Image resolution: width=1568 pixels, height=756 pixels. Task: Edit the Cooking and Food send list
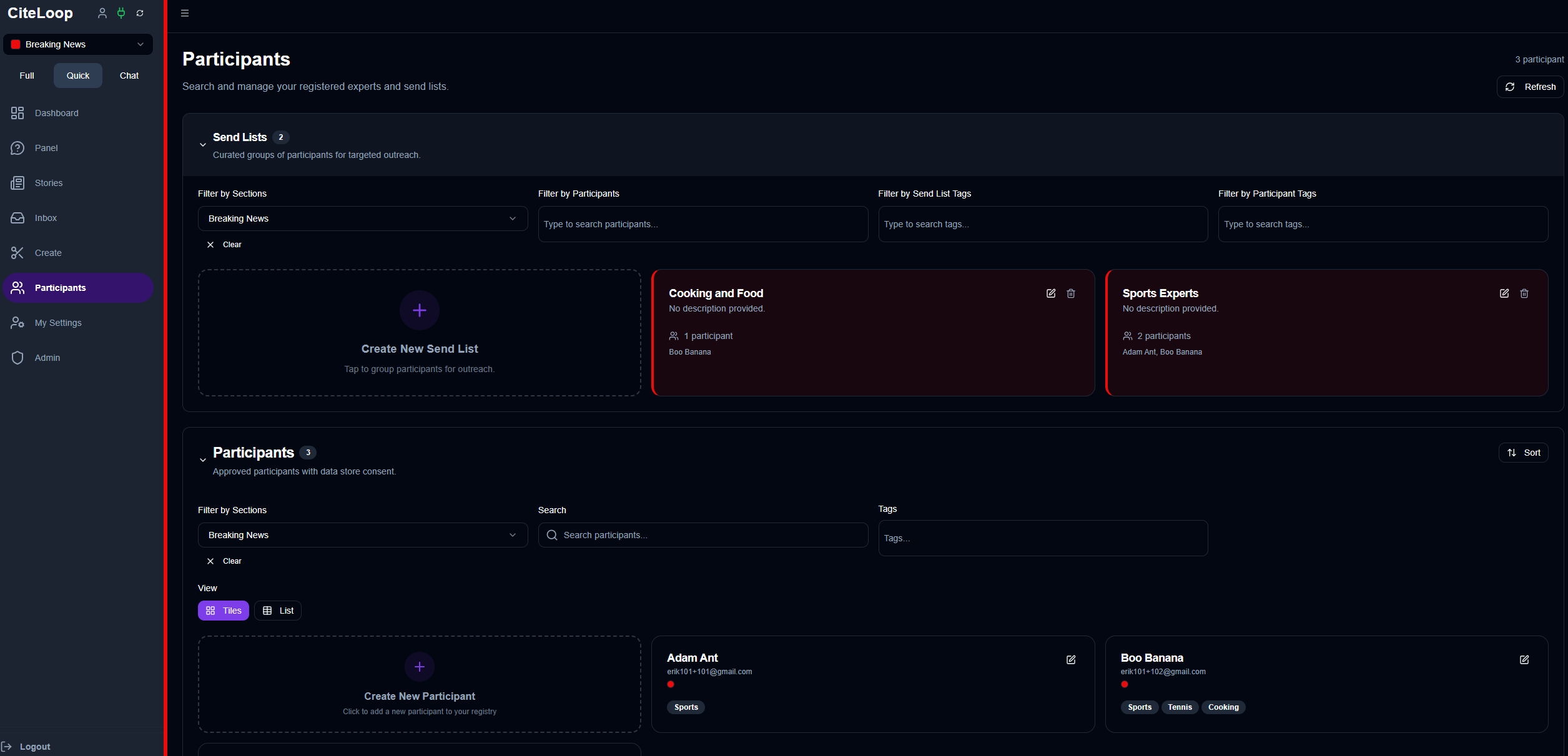pos(1051,293)
